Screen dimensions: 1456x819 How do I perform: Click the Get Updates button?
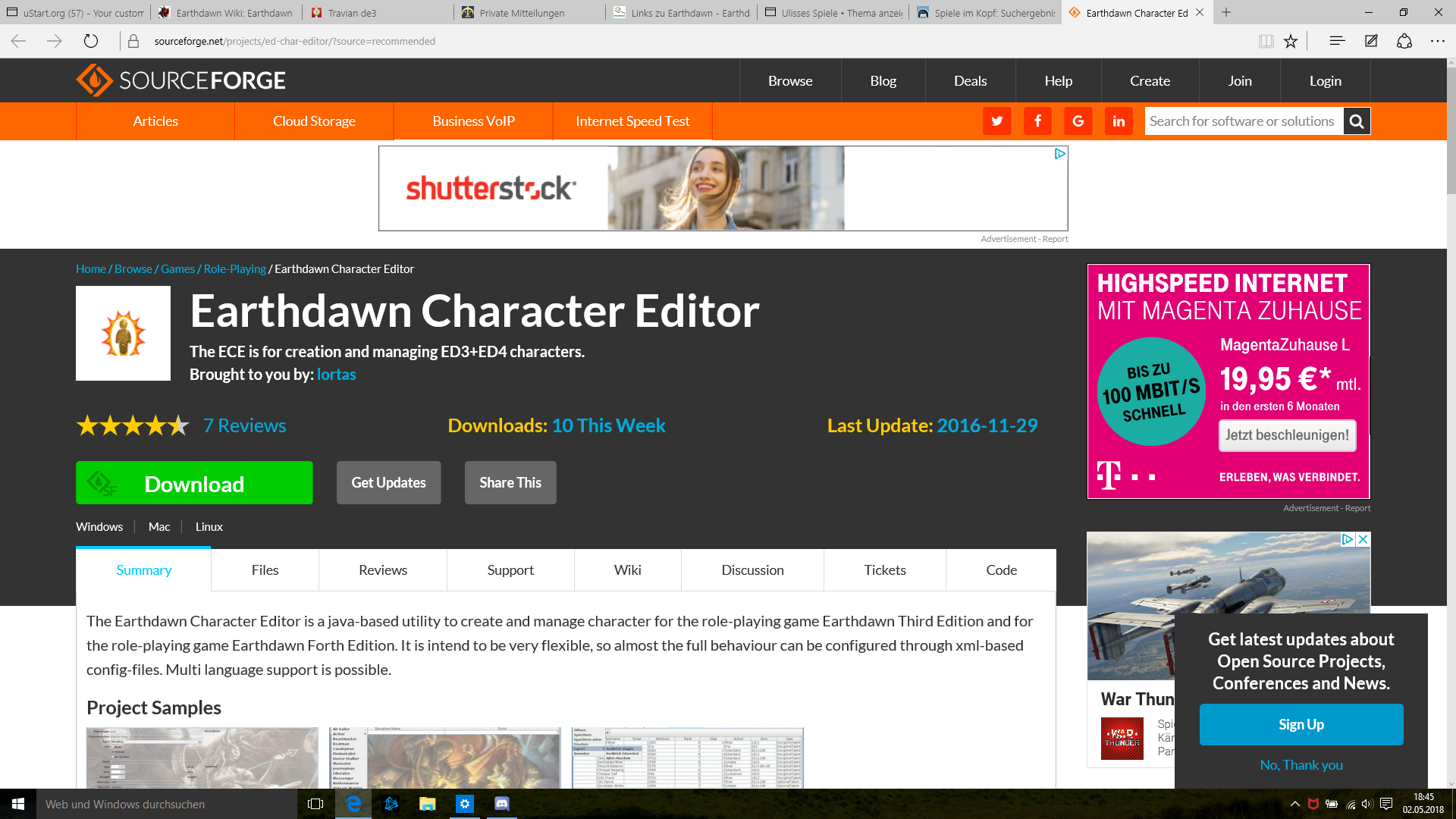point(388,483)
